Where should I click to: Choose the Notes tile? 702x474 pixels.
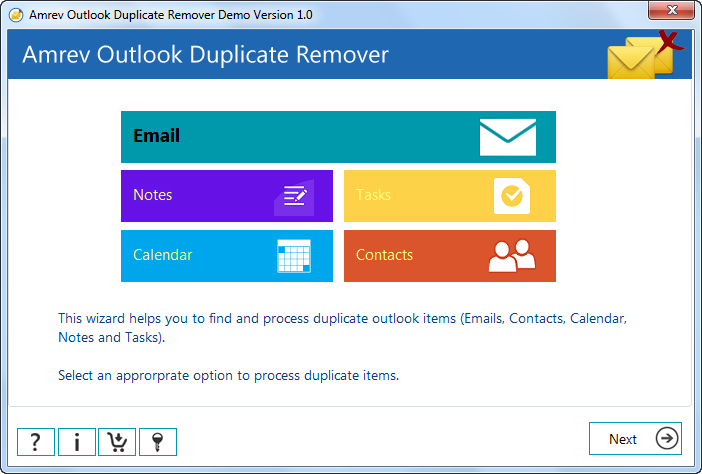click(x=227, y=196)
